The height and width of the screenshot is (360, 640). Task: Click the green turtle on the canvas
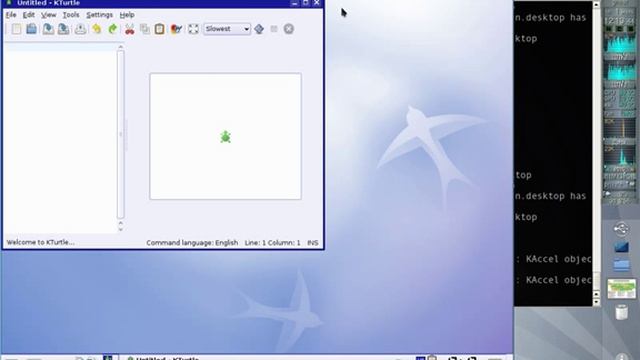click(225, 137)
